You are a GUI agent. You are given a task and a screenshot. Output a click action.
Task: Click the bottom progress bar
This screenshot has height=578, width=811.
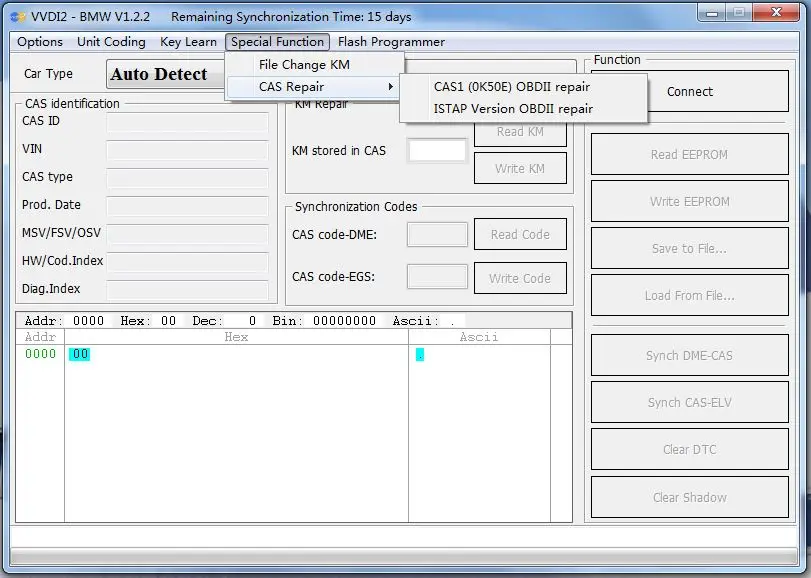pyautogui.click(x=404, y=556)
